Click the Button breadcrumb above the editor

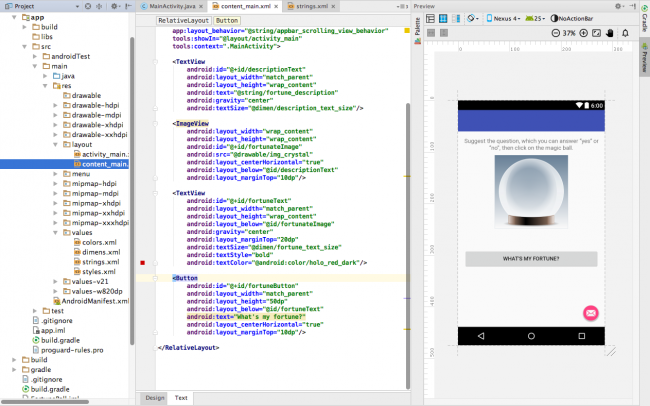pyautogui.click(x=227, y=19)
